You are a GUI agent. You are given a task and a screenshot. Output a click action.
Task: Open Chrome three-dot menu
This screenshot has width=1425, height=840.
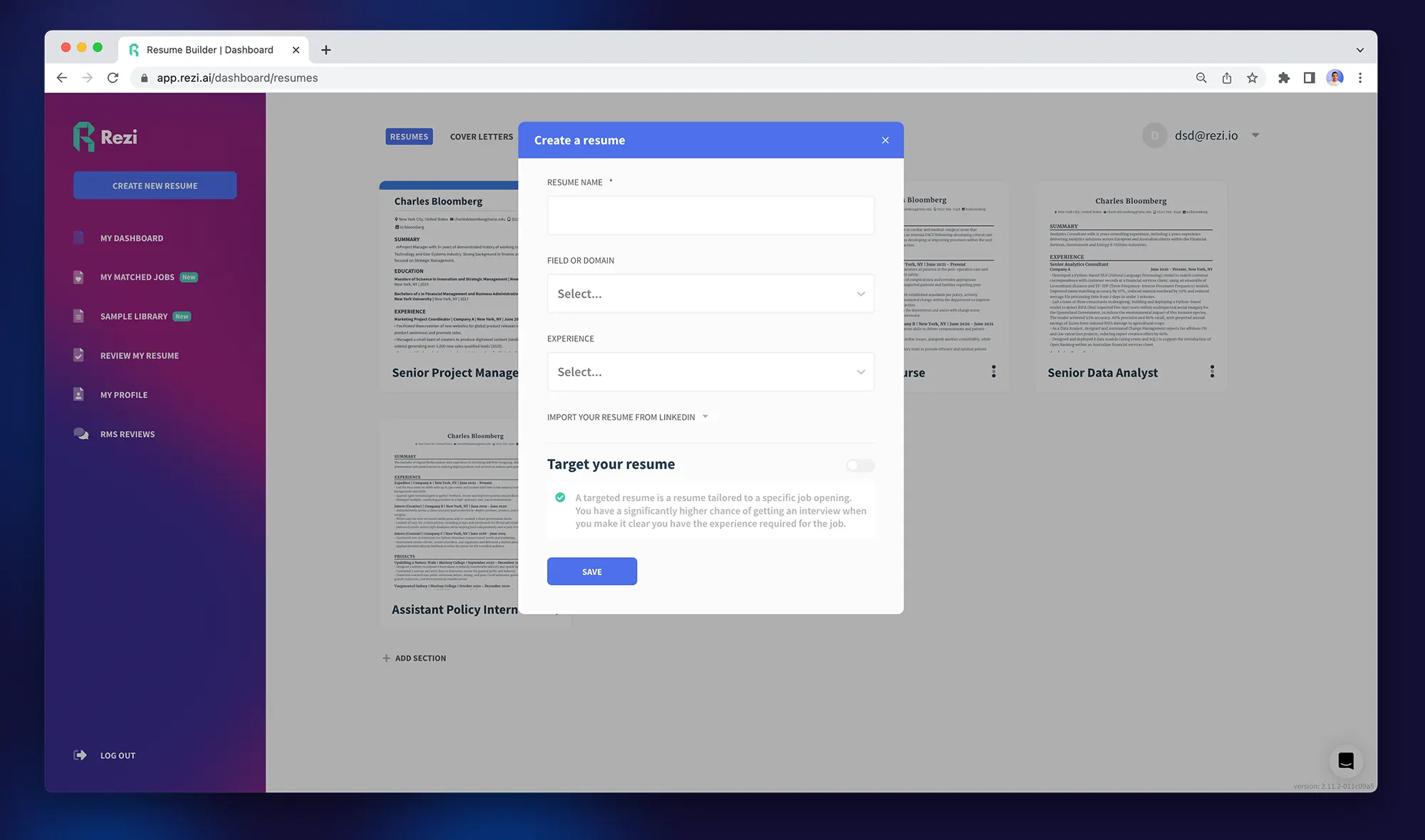pos(1360,78)
